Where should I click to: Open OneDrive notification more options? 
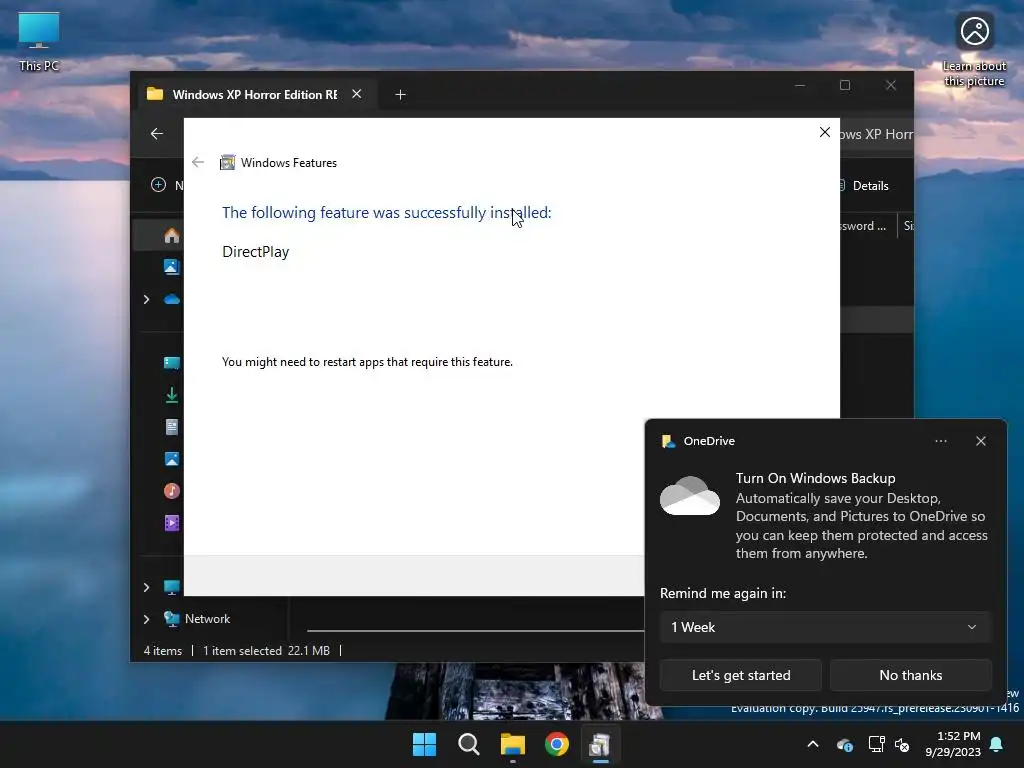click(940, 441)
